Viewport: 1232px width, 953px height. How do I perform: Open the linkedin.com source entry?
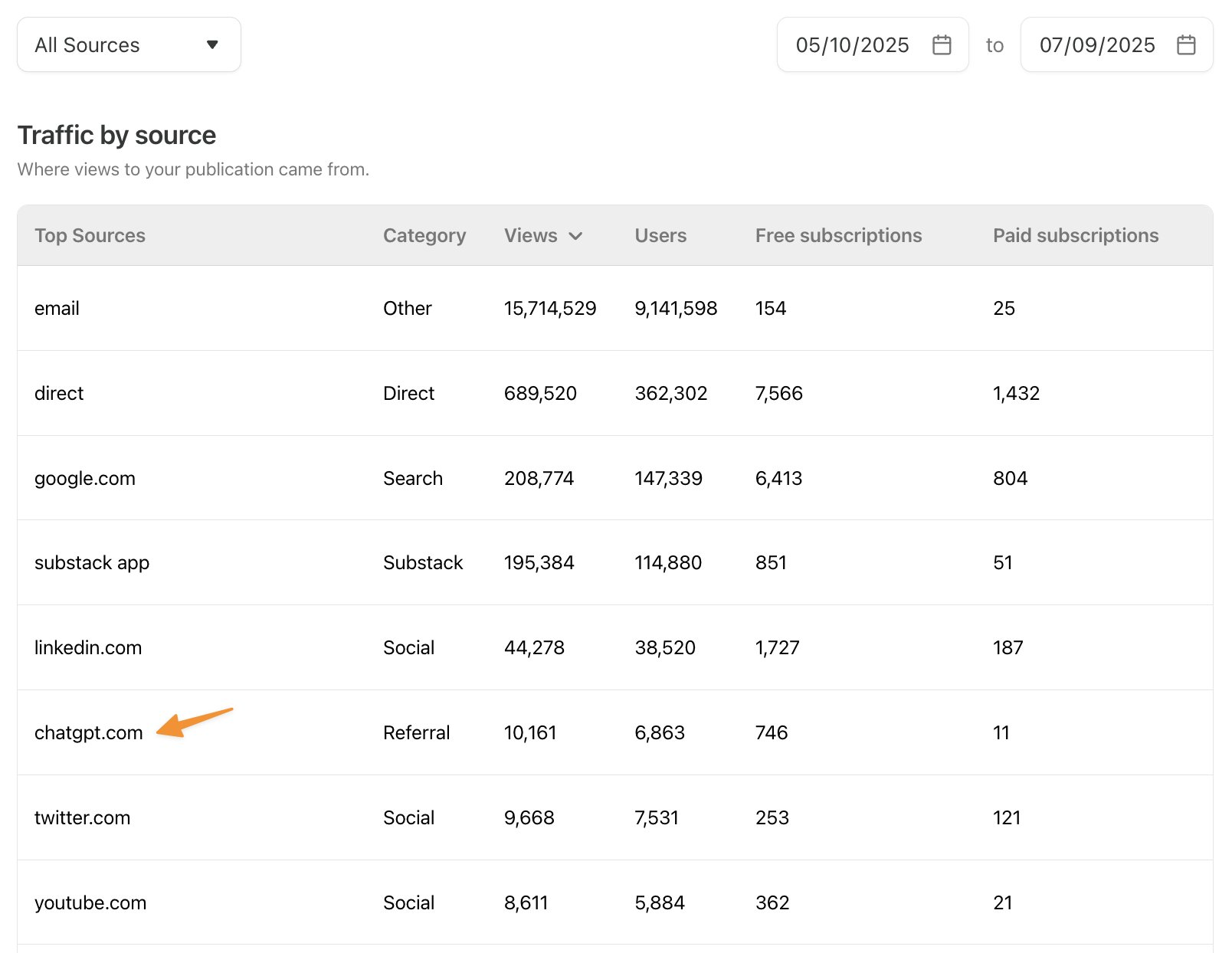pyautogui.click(x=88, y=648)
